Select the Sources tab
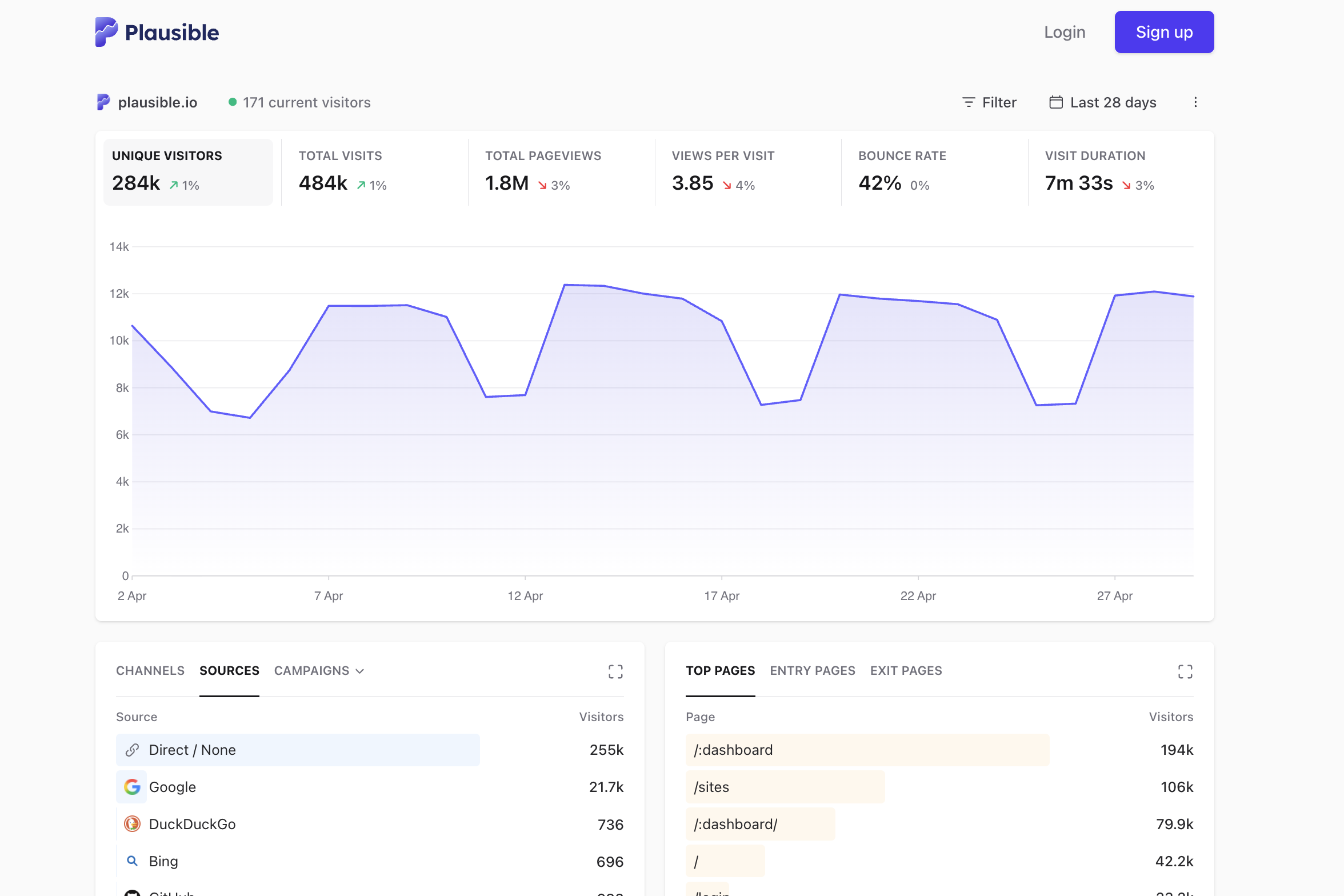The image size is (1344, 896). pos(229,671)
